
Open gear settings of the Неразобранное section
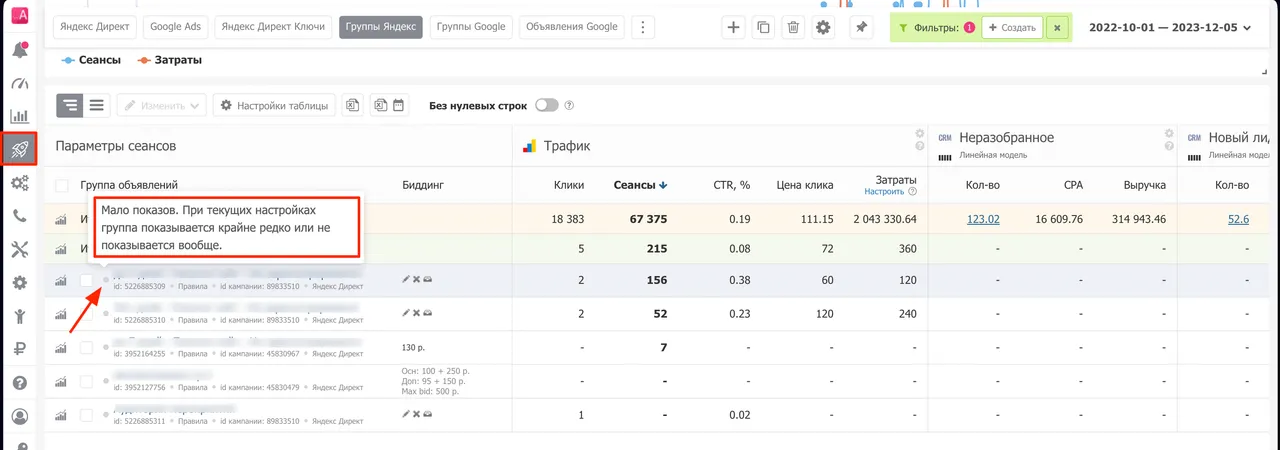coord(1168,133)
